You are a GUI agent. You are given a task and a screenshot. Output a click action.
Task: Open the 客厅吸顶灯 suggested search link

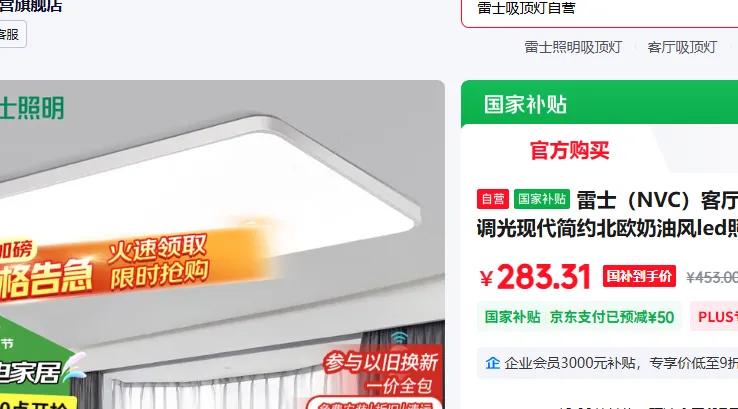(x=682, y=47)
